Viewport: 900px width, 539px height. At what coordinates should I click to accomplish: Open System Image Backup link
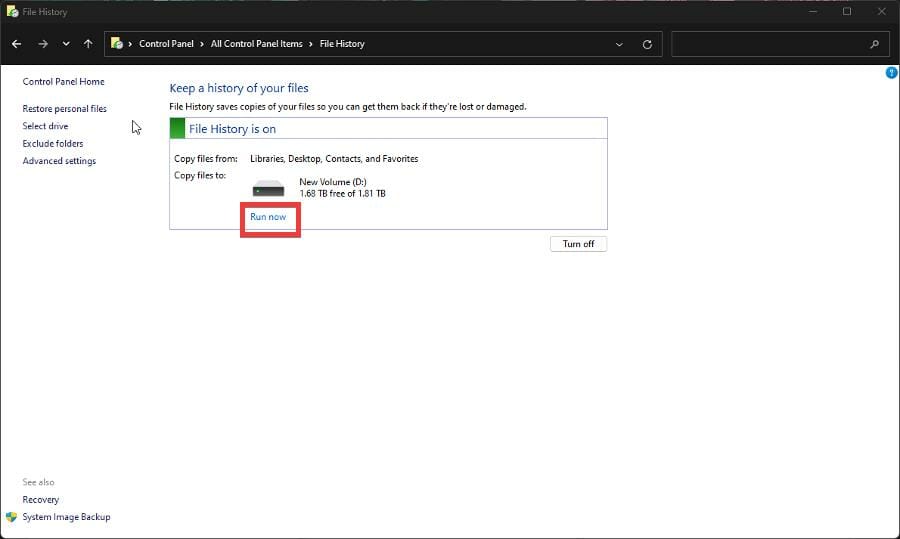click(66, 517)
